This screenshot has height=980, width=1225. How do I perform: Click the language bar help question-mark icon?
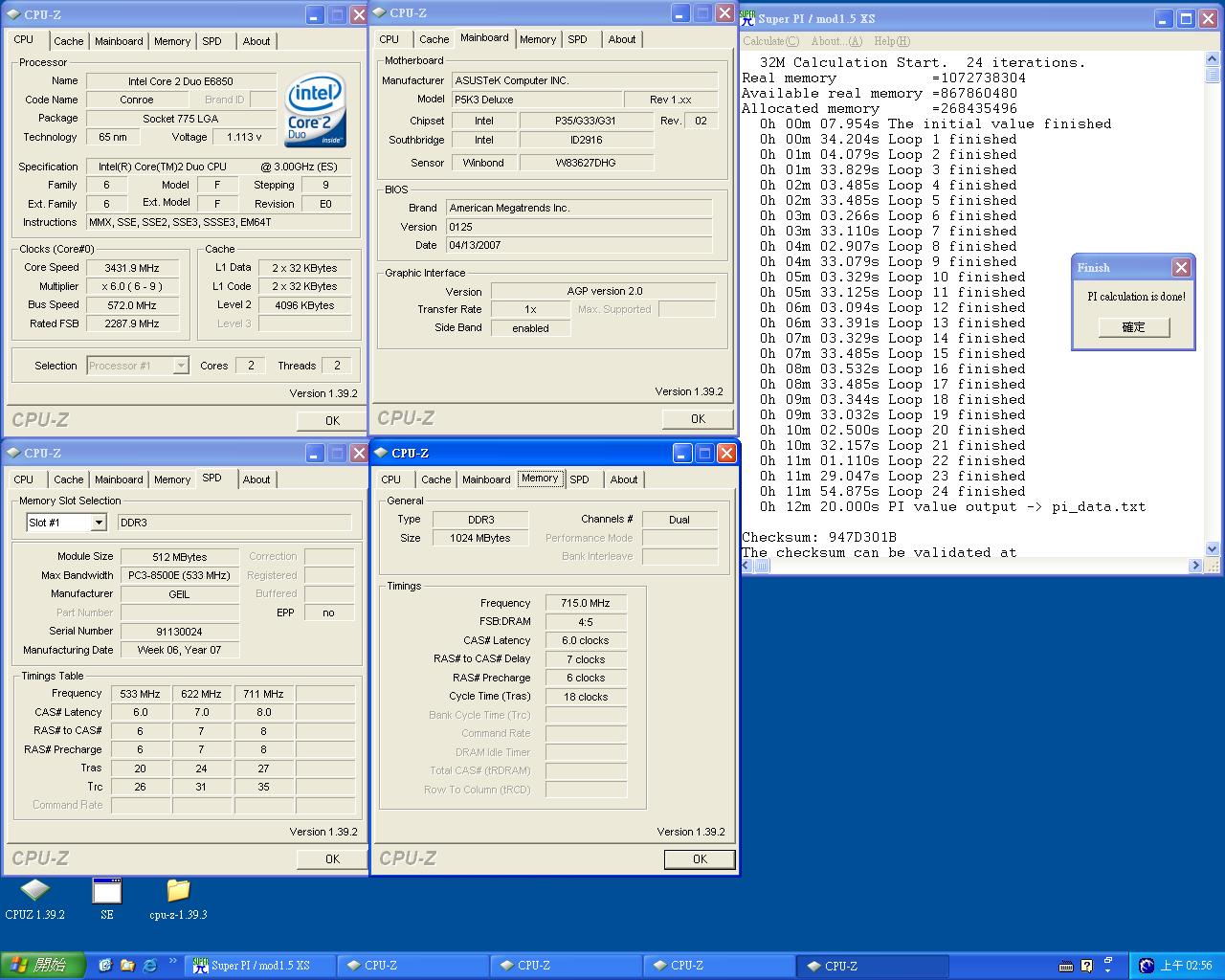tap(1087, 966)
